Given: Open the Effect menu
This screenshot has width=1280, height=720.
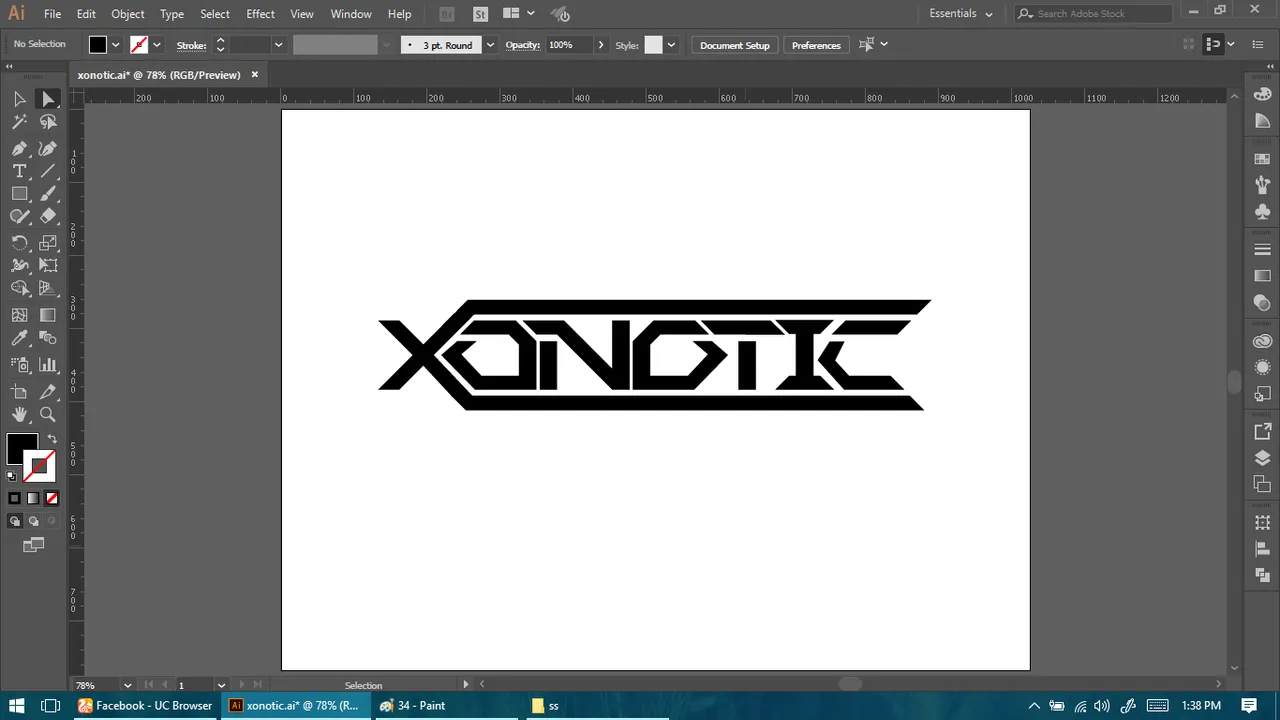Looking at the screenshot, I should [260, 14].
